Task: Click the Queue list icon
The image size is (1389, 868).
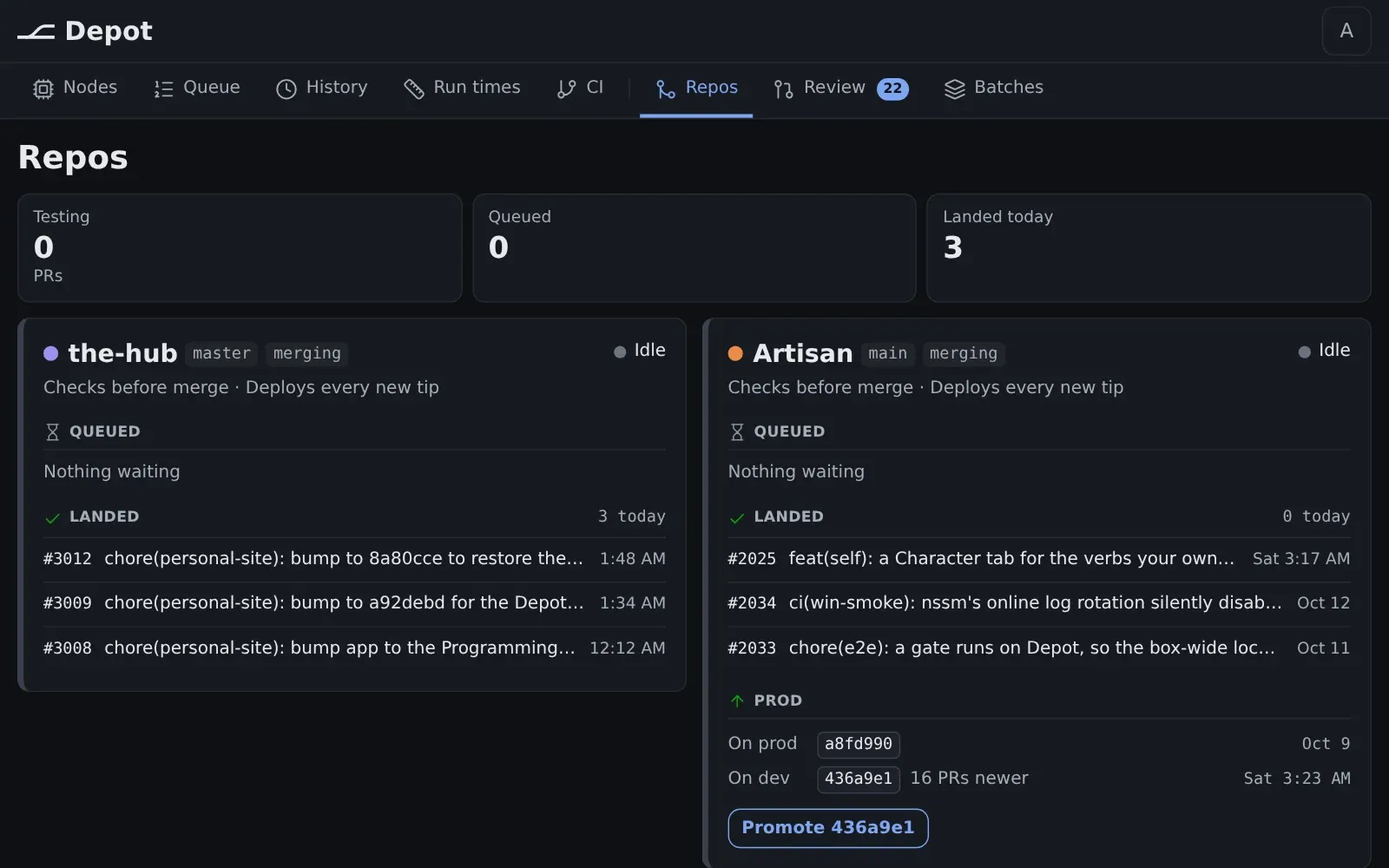Action: tap(163, 89)
